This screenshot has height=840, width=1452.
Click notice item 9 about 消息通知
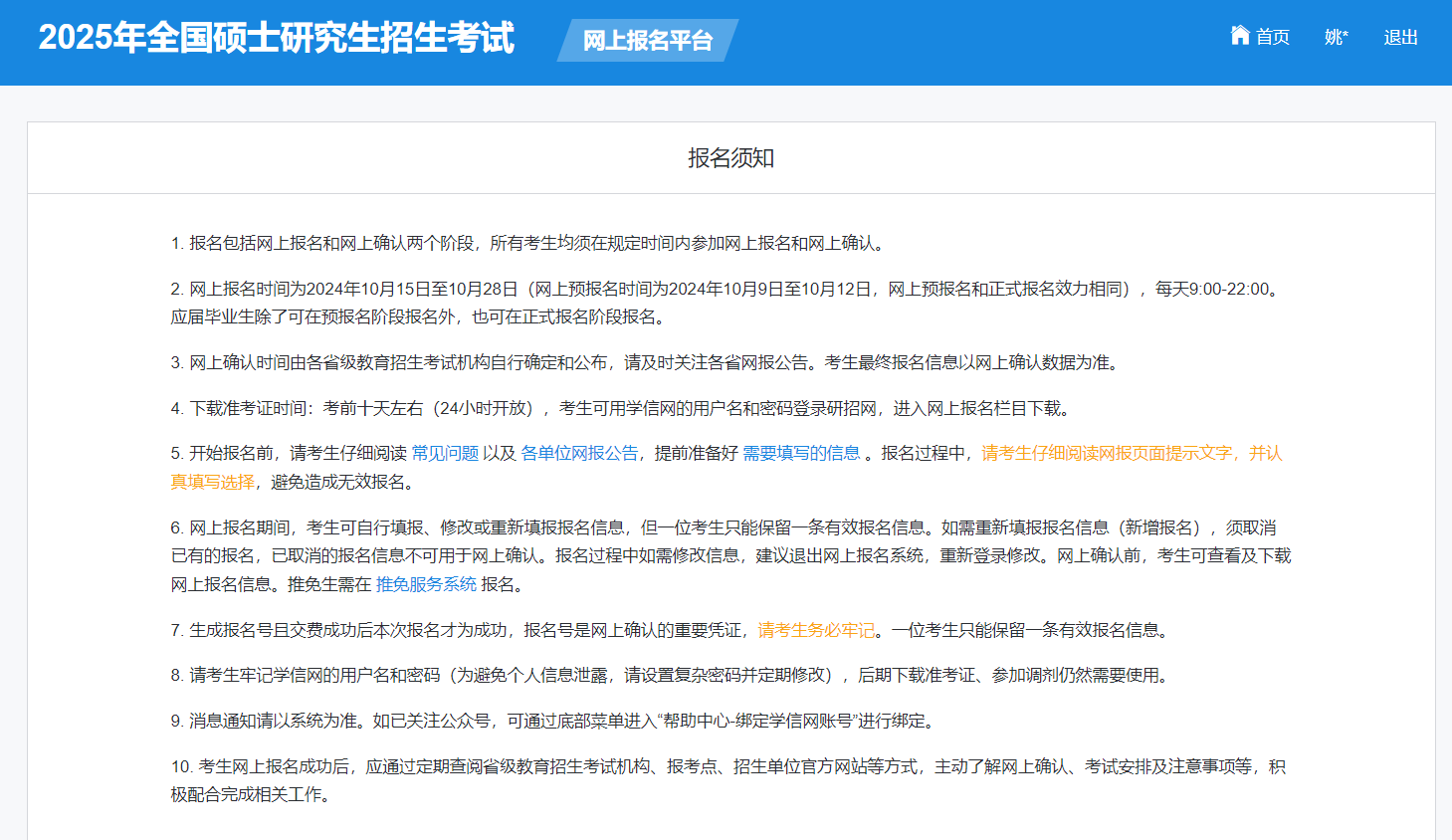point(553,721)
